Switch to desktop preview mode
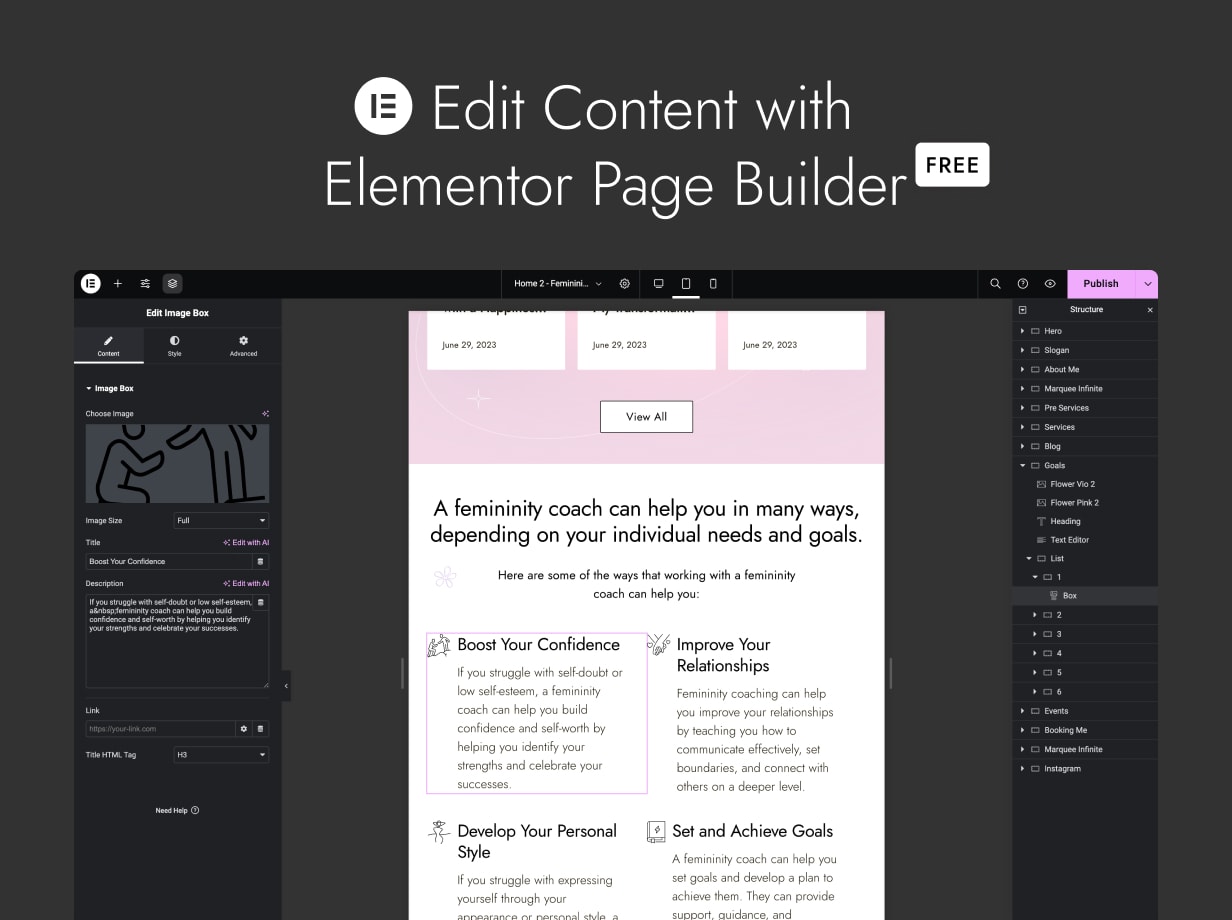Viewport: 1232px width, 920px height. coord(659,283)
